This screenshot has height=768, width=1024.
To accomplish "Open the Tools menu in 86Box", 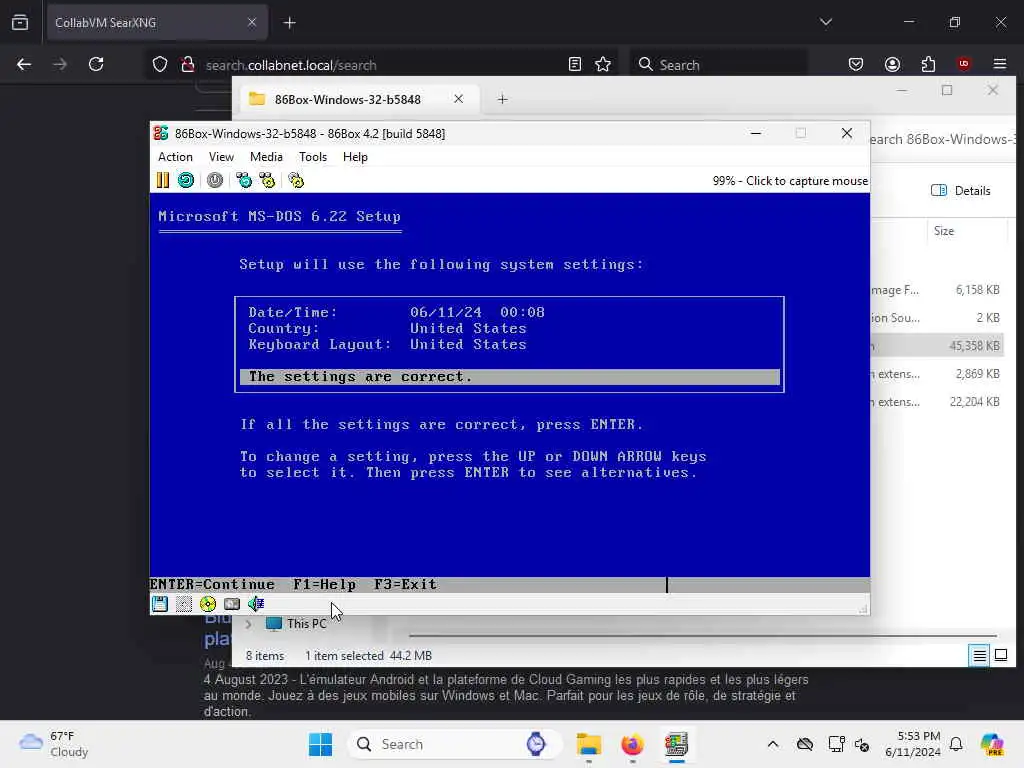I will pos(313,157).
